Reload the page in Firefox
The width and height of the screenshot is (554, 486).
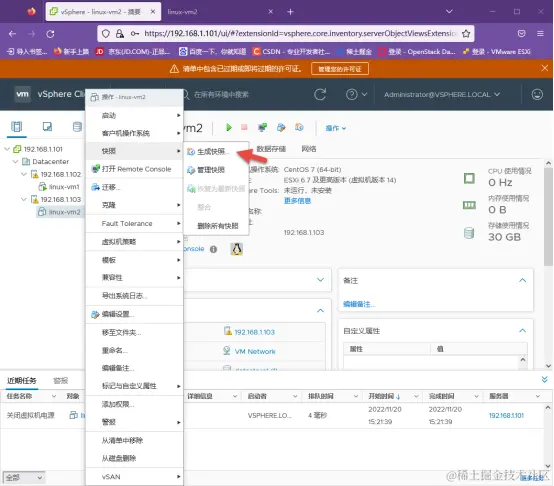click(x=50, y=34)
